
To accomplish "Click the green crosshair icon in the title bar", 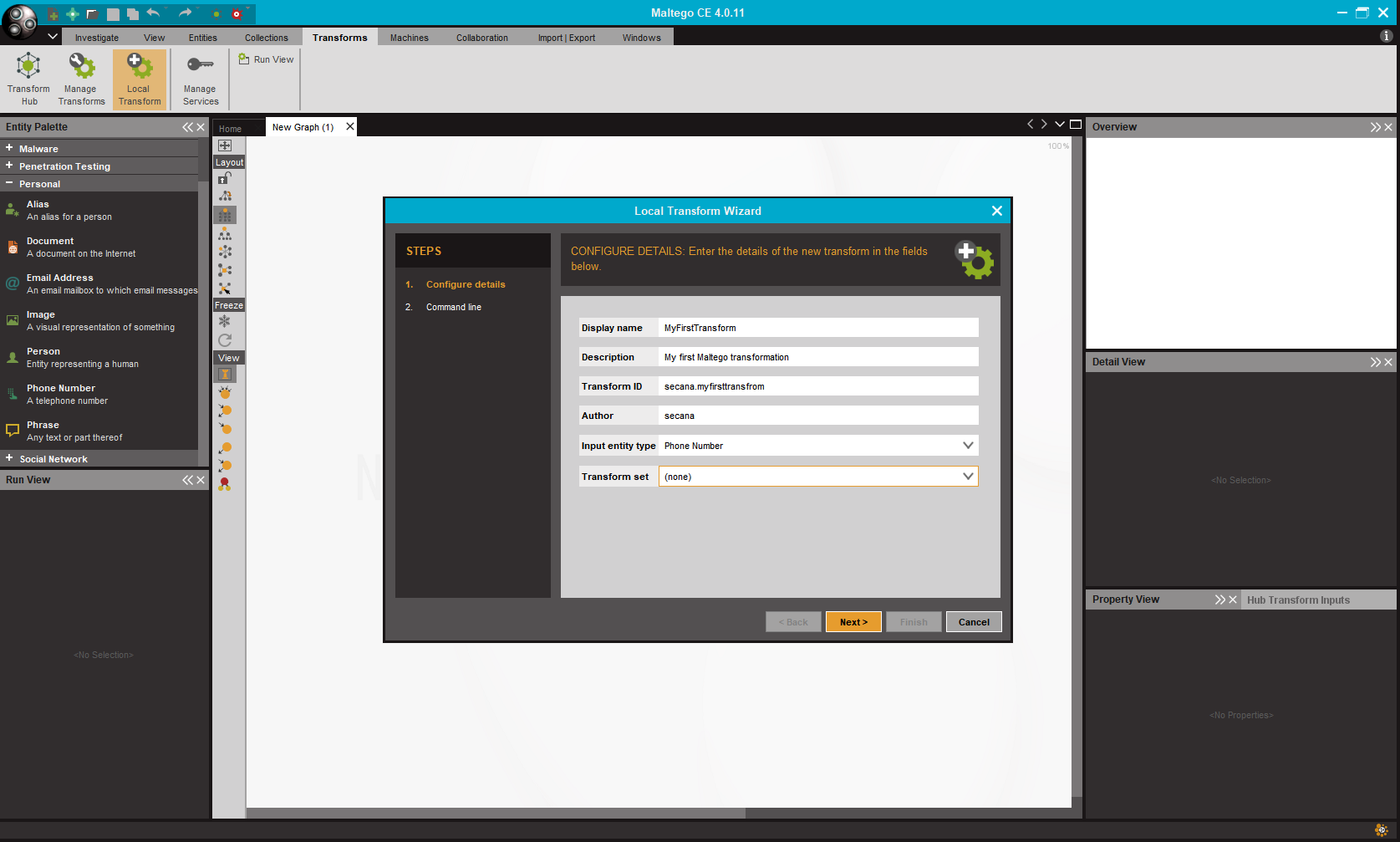I will click(x=73, y=14).
